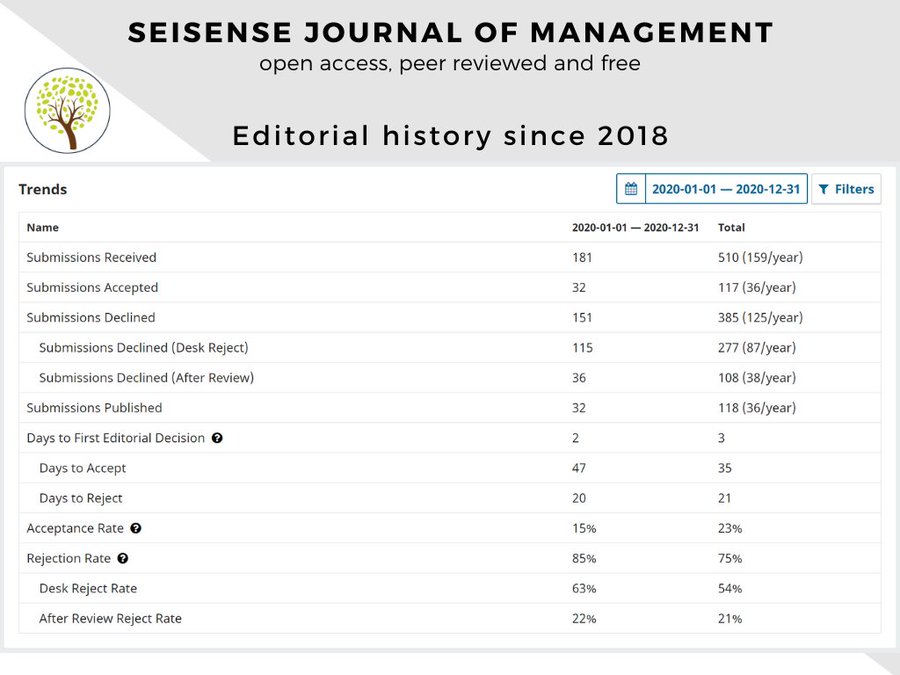Click the value 181 for Submissions Received

pos(582,257)
